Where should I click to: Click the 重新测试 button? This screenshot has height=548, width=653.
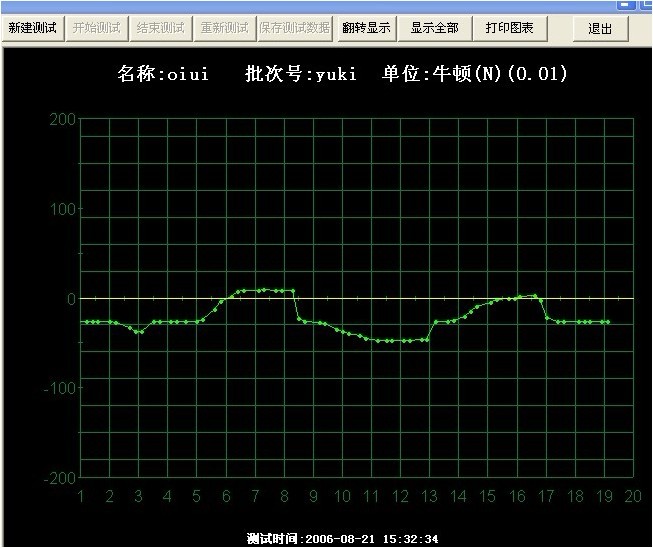tap(225, 28)
